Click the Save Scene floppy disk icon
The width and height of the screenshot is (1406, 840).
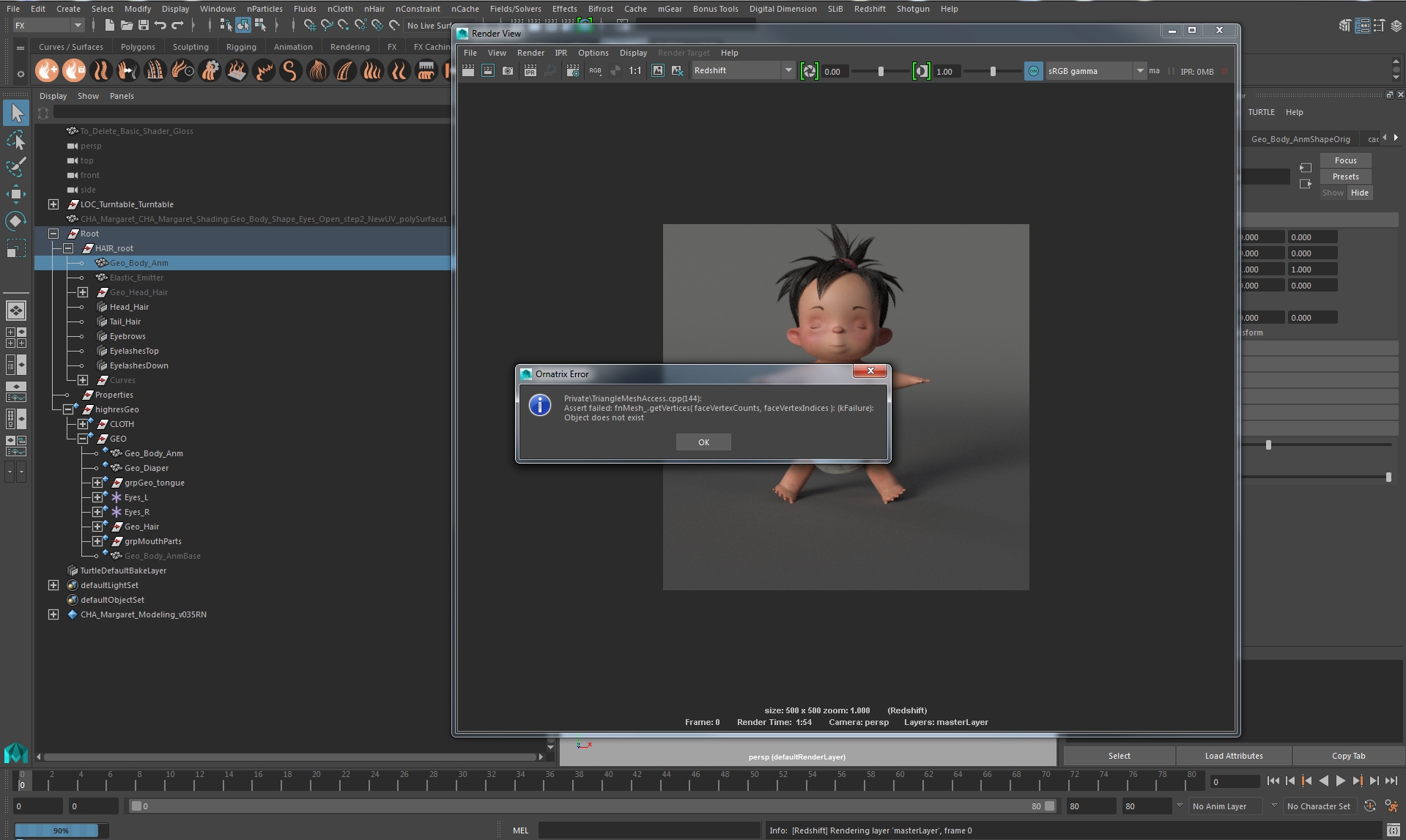[x=144, y=26]
